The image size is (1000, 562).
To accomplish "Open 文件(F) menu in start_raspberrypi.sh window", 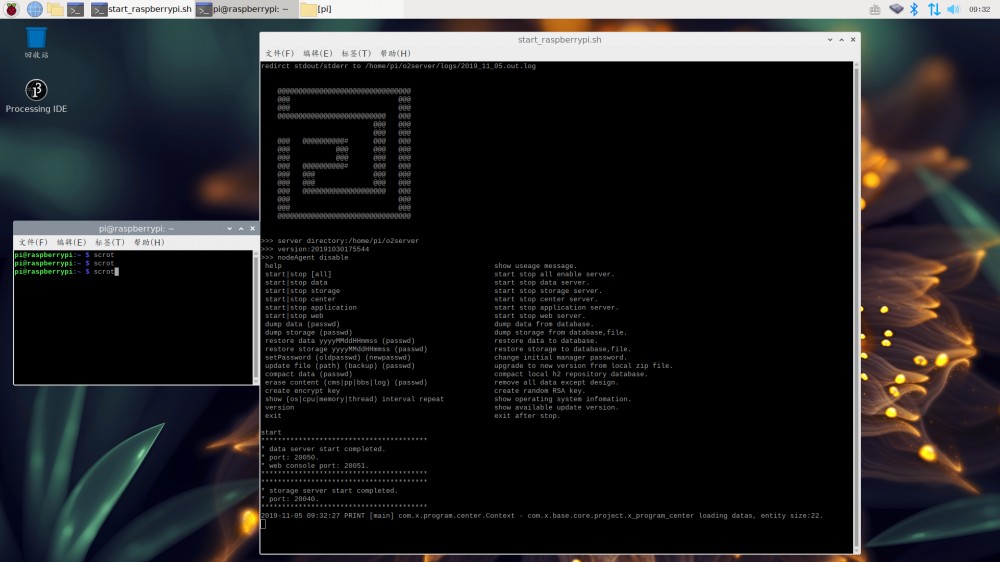I will pos(279,54).
